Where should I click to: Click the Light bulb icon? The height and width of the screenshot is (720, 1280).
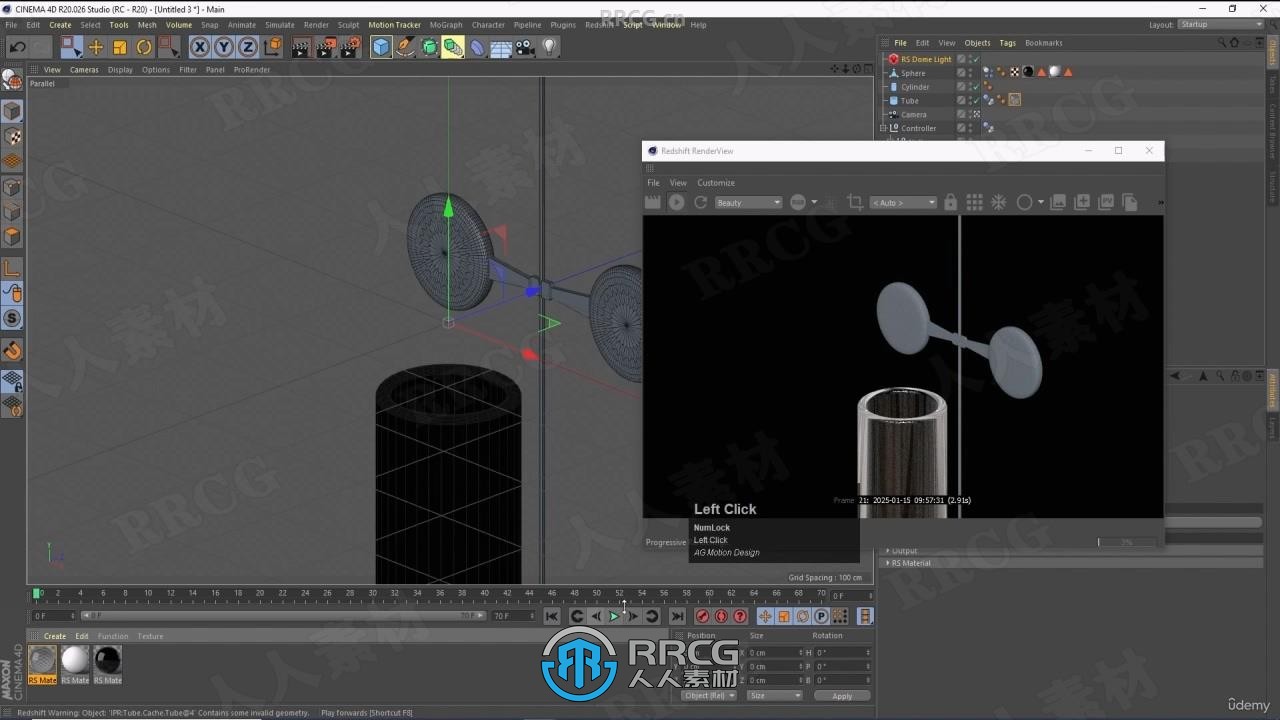pyautogui.click(x=549, y=47)
